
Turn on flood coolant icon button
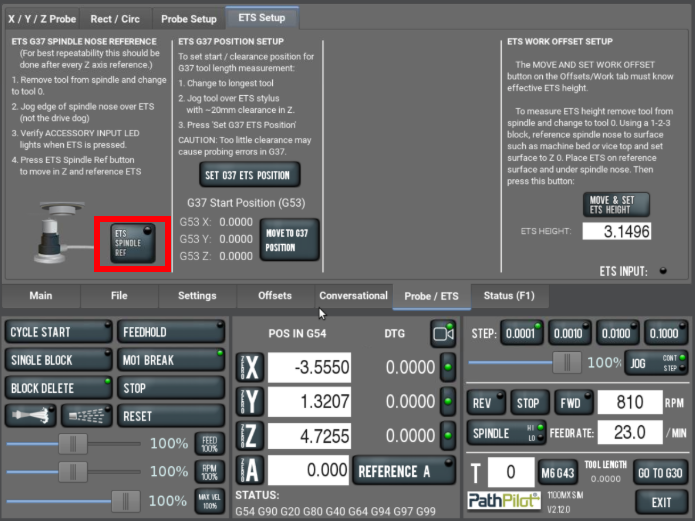click(x=31, y=415)
